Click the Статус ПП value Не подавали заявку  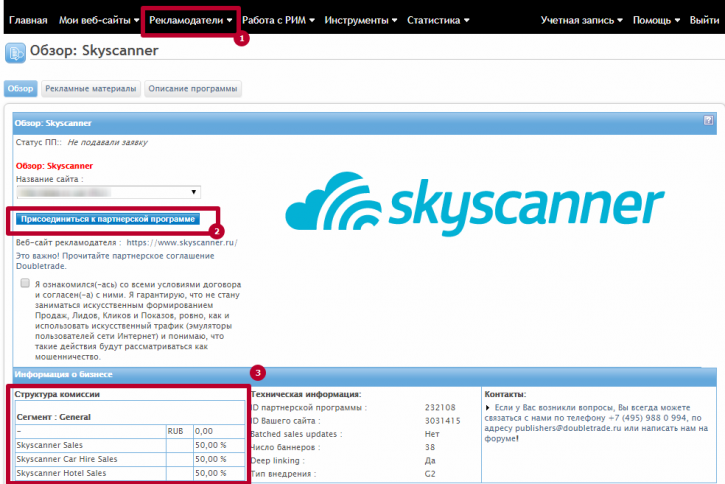[x=107, y=142]
